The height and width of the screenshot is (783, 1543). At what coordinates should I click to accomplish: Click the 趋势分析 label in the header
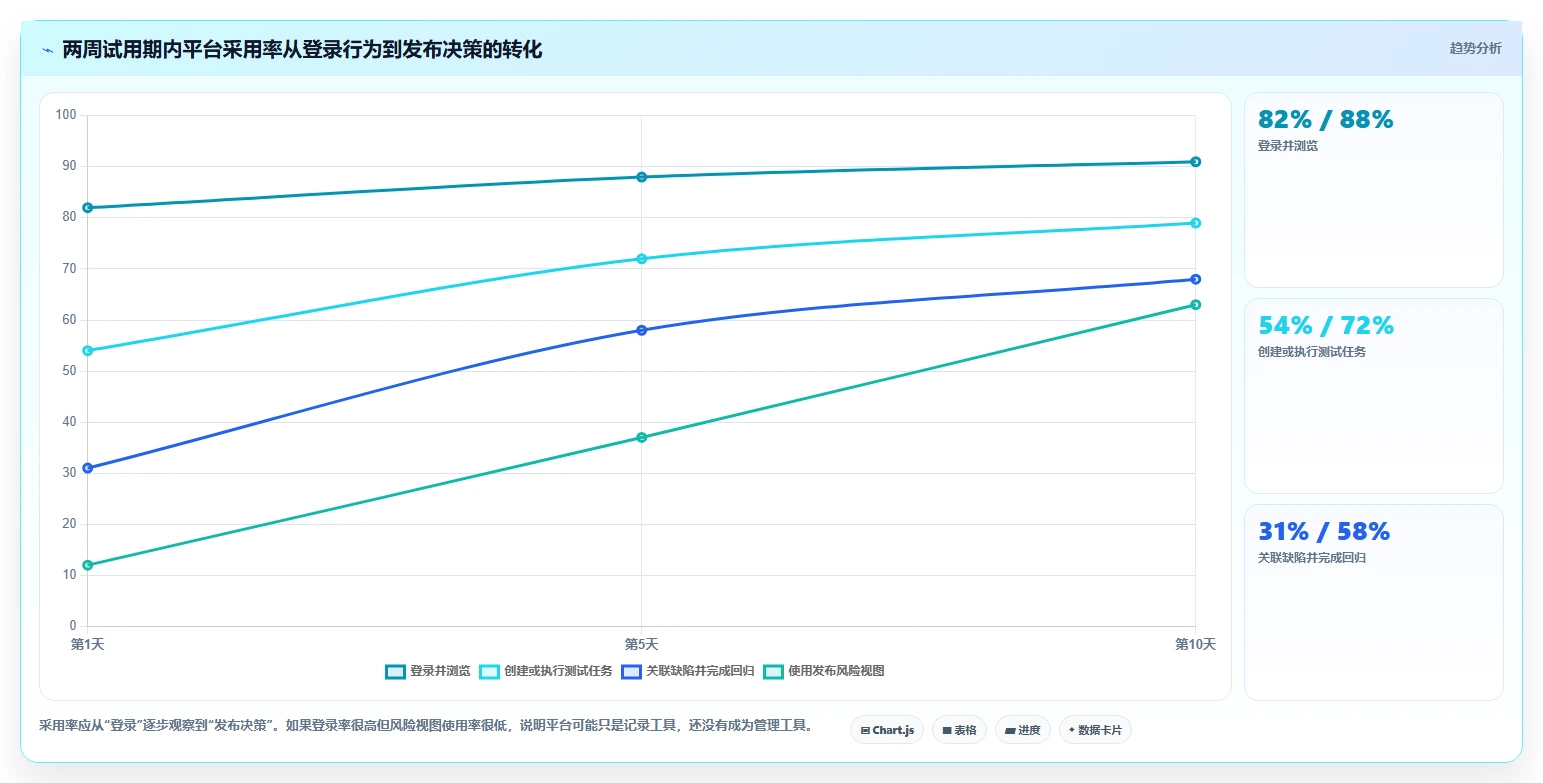coord(1475,48)
